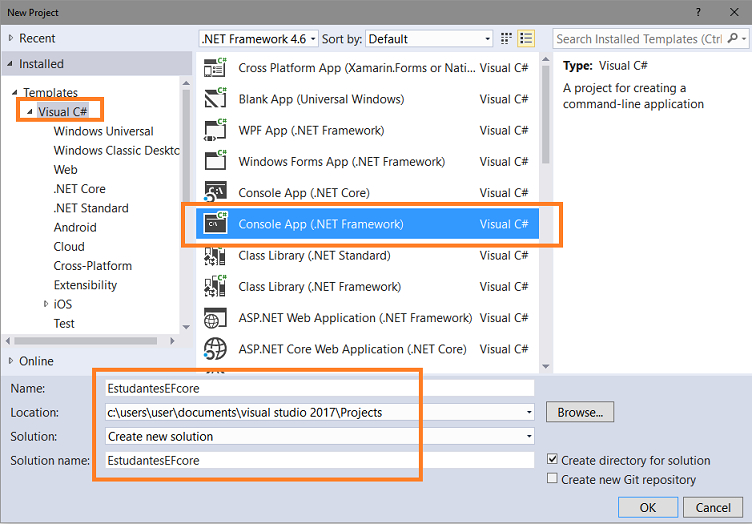
Task: Expand the Online section
Action: (11, 361)
